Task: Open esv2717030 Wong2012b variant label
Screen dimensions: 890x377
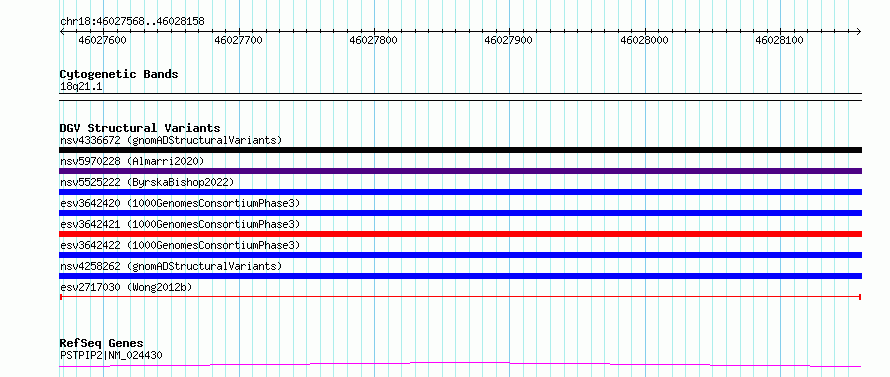Action: click(126, 287)
